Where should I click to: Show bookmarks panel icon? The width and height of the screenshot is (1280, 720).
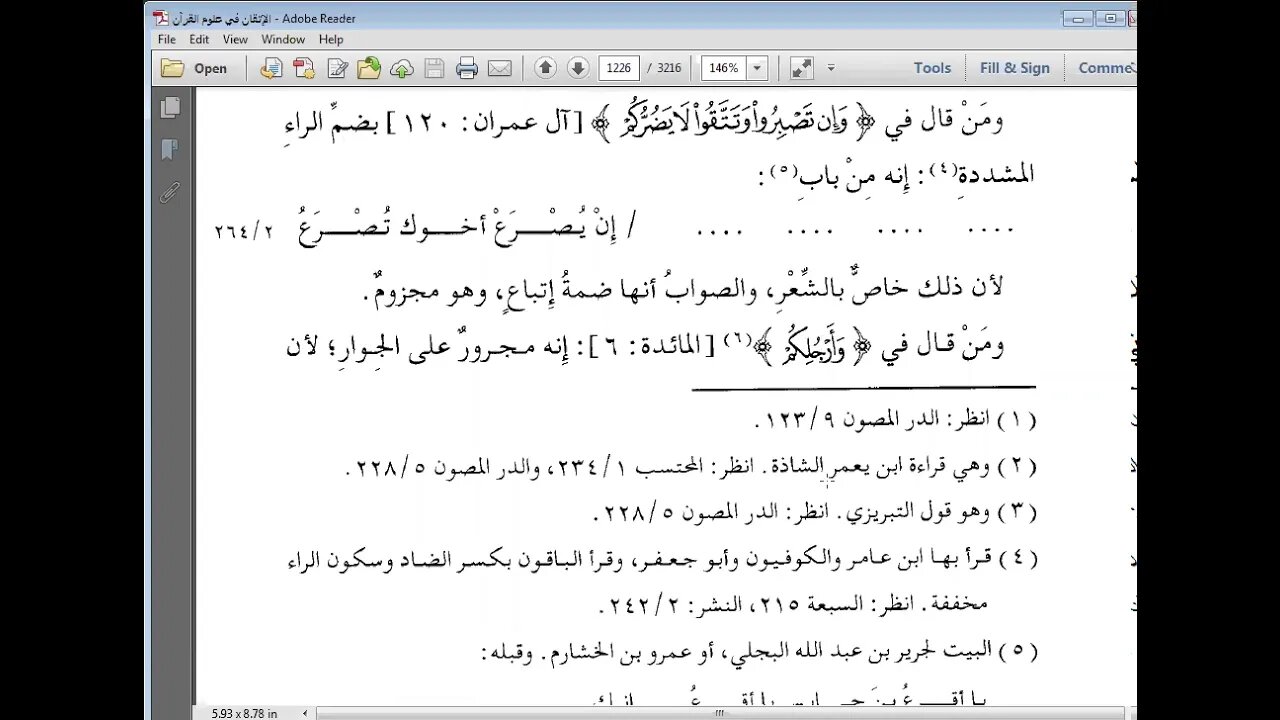(x=170, y=150)
